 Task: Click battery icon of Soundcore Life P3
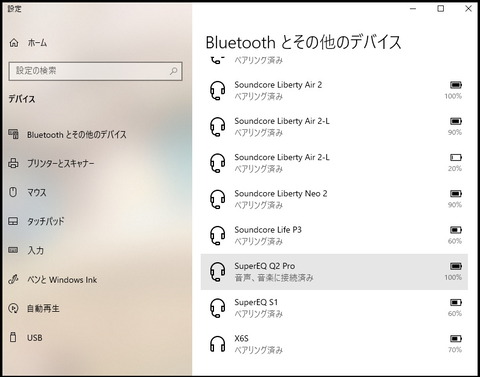point(456,230)
